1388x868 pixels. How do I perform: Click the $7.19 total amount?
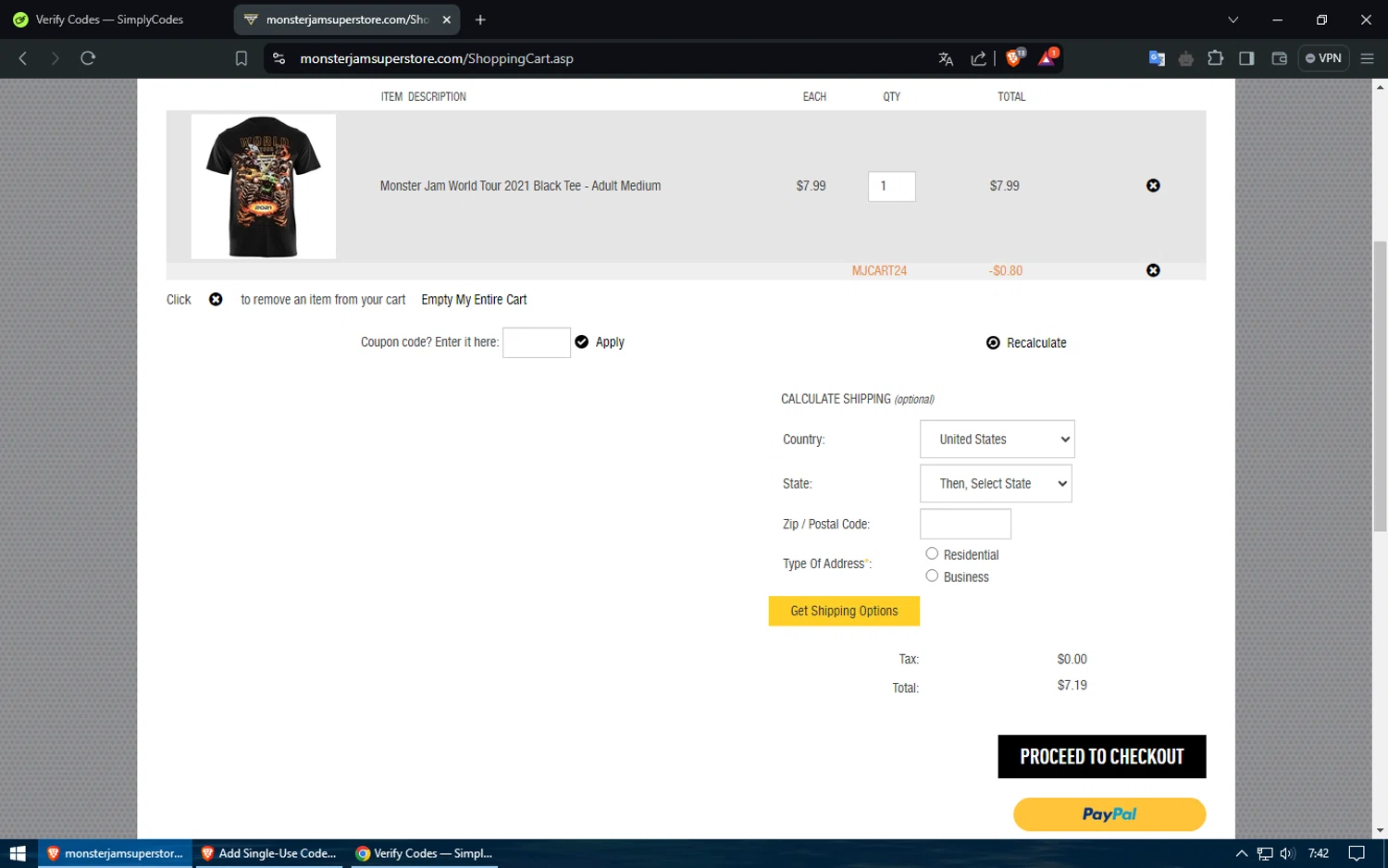(x=1072, y=686)
